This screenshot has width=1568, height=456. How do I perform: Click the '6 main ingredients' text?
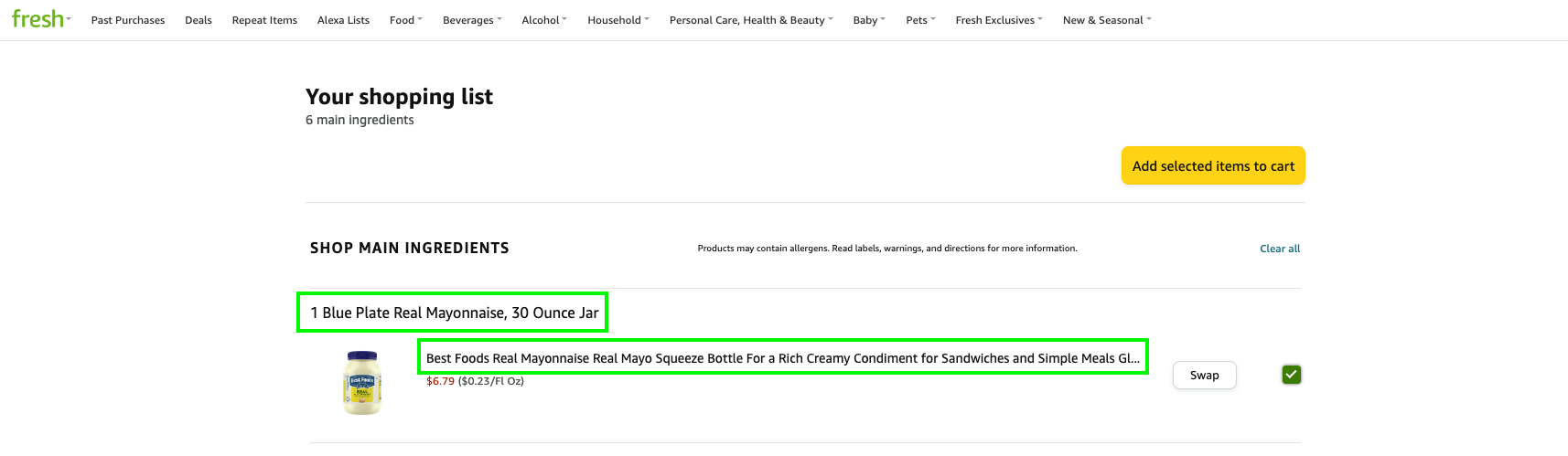pyautogui.click(x=360, y=120)
